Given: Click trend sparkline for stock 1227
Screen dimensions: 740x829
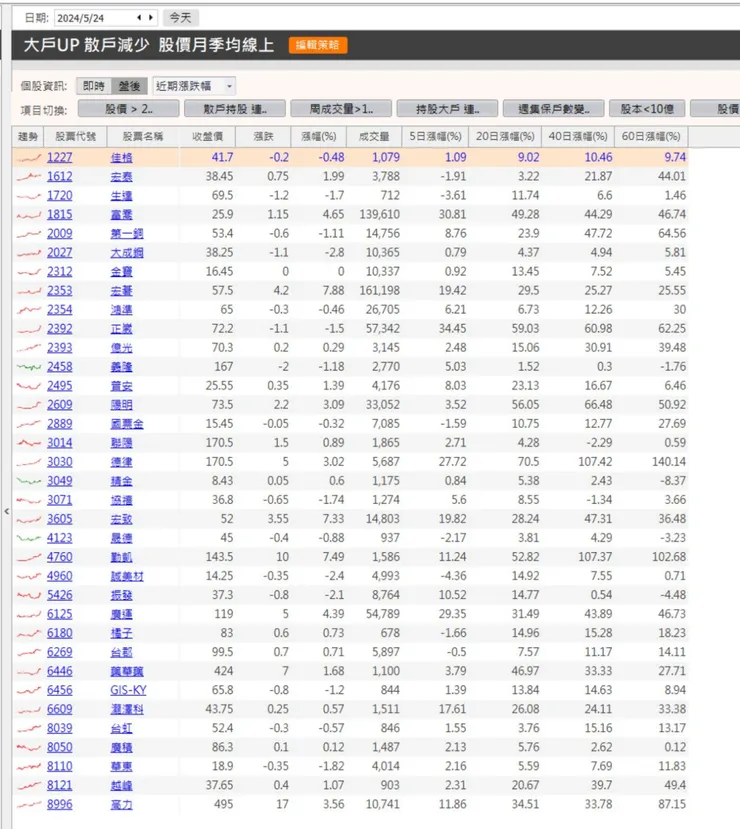Looking at the screenshot, I should click(x=29, y=158).
